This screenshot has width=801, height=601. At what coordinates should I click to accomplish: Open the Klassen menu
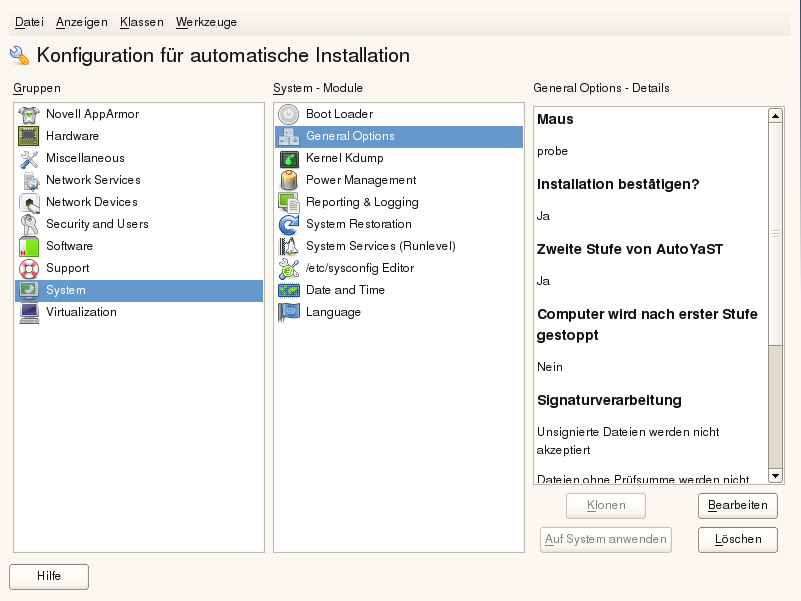(141, 22)
